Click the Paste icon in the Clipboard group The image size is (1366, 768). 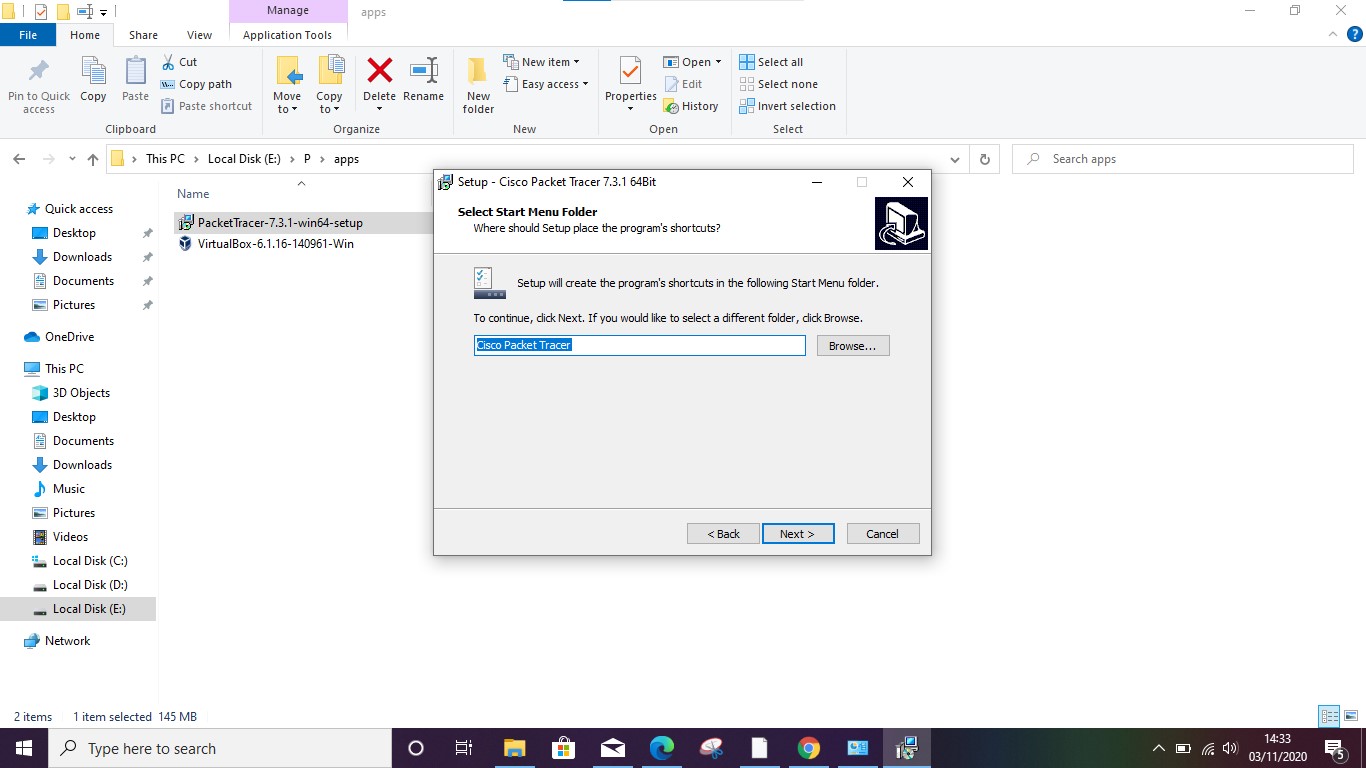[134, 83]
